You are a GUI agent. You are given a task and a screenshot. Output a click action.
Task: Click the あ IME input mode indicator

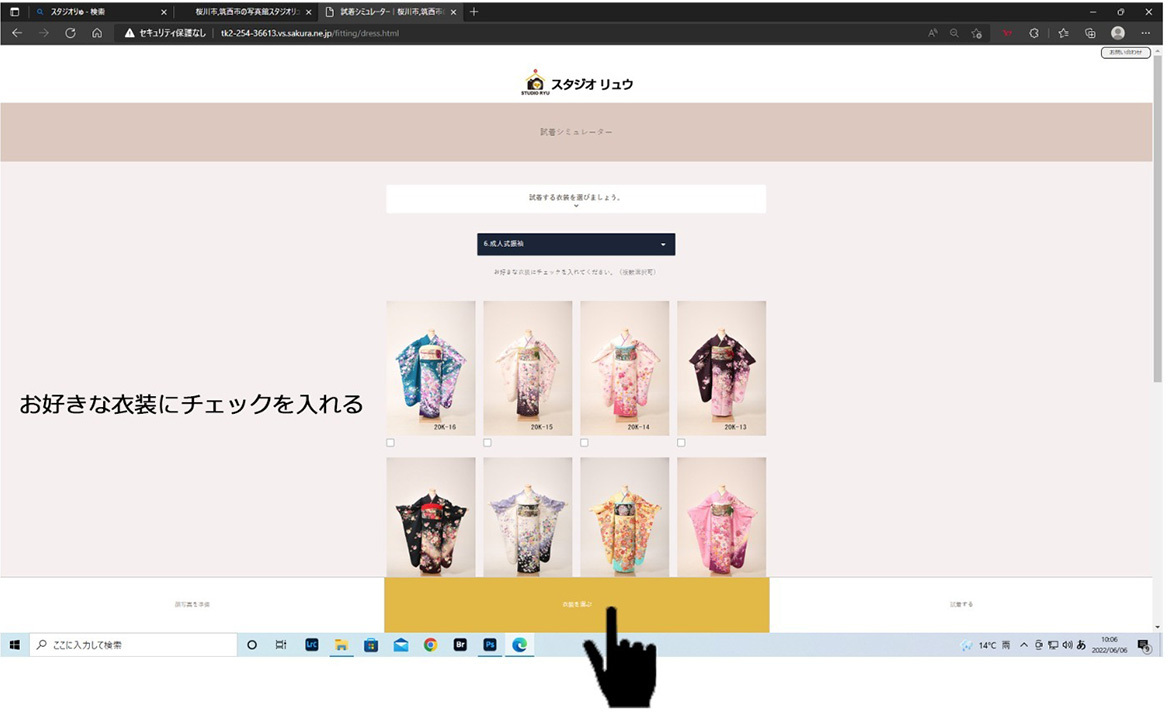coord(1081,645)
